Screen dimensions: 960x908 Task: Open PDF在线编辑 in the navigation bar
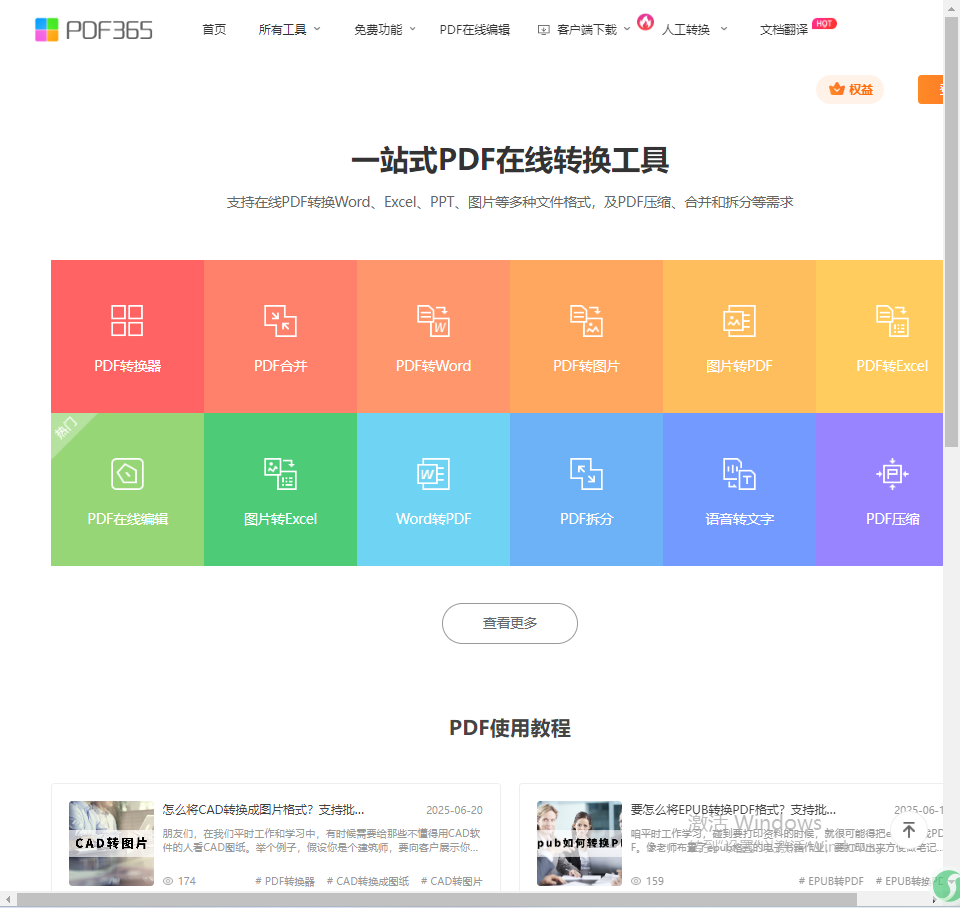[x=474, y=30]
